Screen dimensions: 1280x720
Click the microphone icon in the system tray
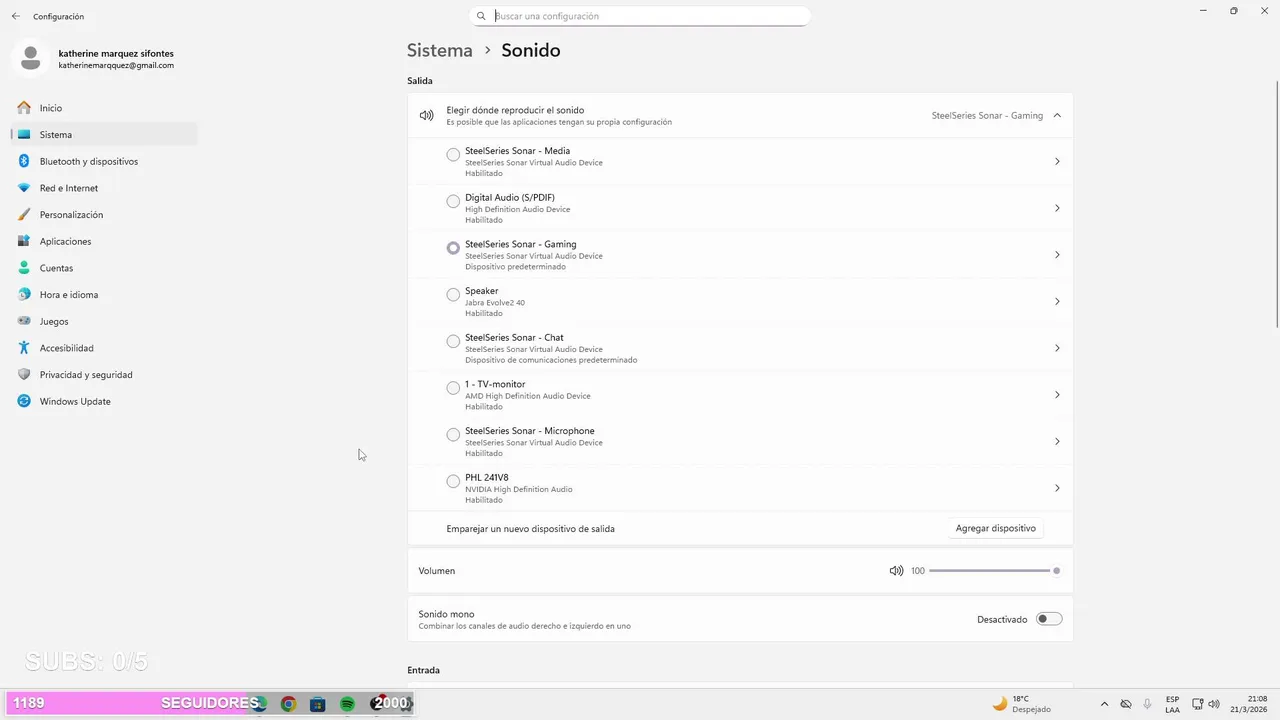[1147, 704]
